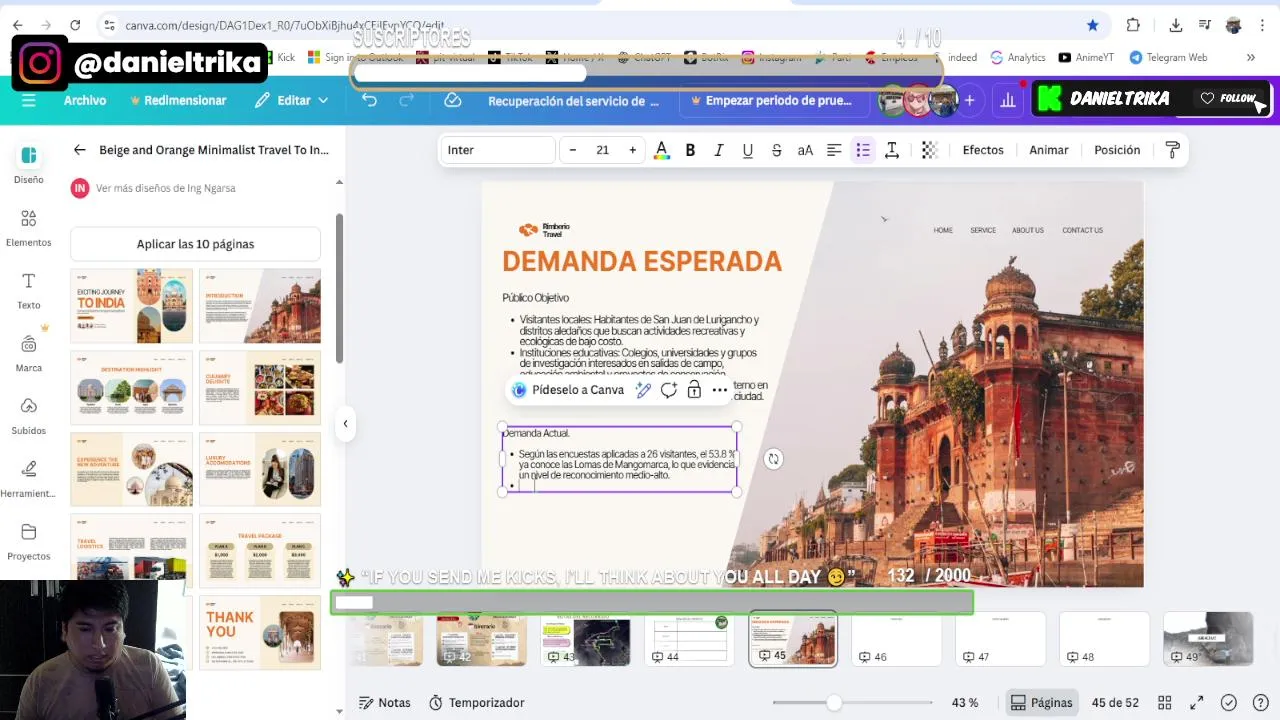This screenshot has width=1280, height=720.
Task: Click the rotate handle beside text box
Action: (773, 459)
